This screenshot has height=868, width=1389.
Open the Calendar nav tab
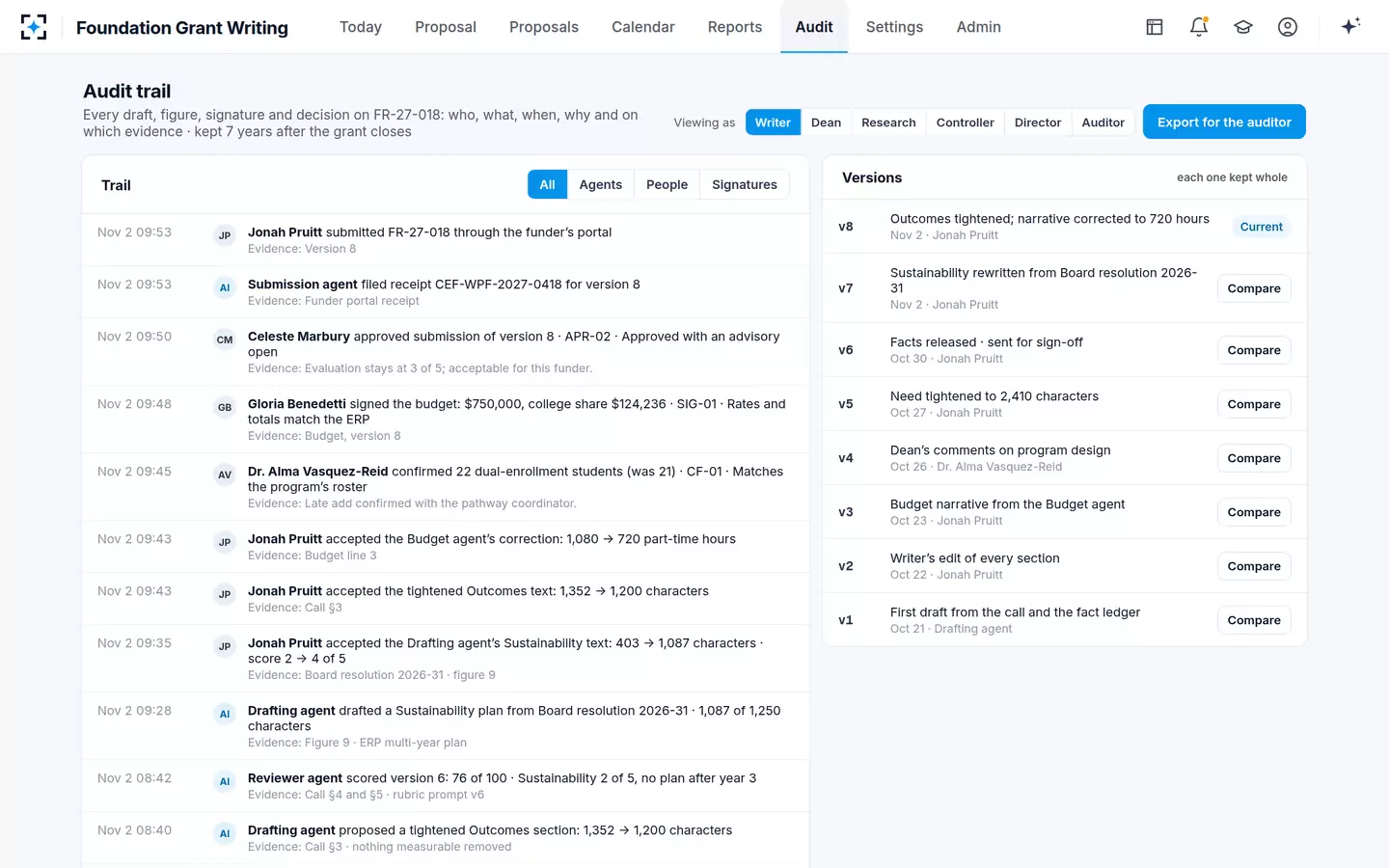pyautogui.click(x=643, y=27)
